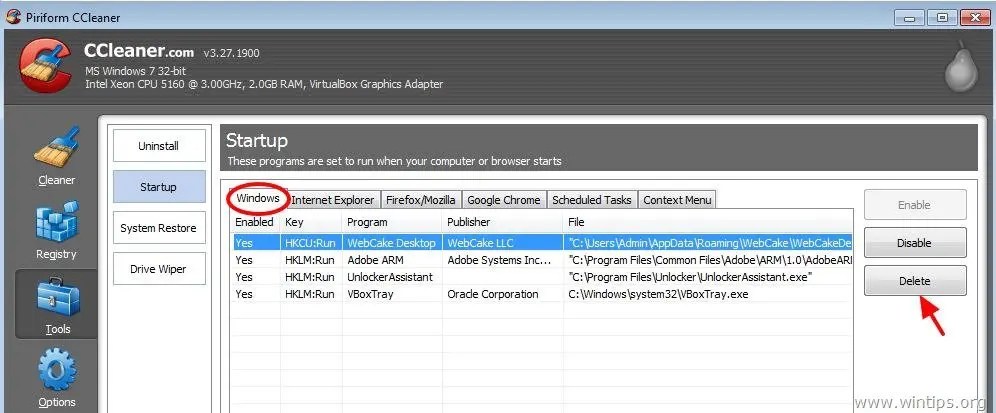Click the CCleaner.com header title

(x=139, y=51)
